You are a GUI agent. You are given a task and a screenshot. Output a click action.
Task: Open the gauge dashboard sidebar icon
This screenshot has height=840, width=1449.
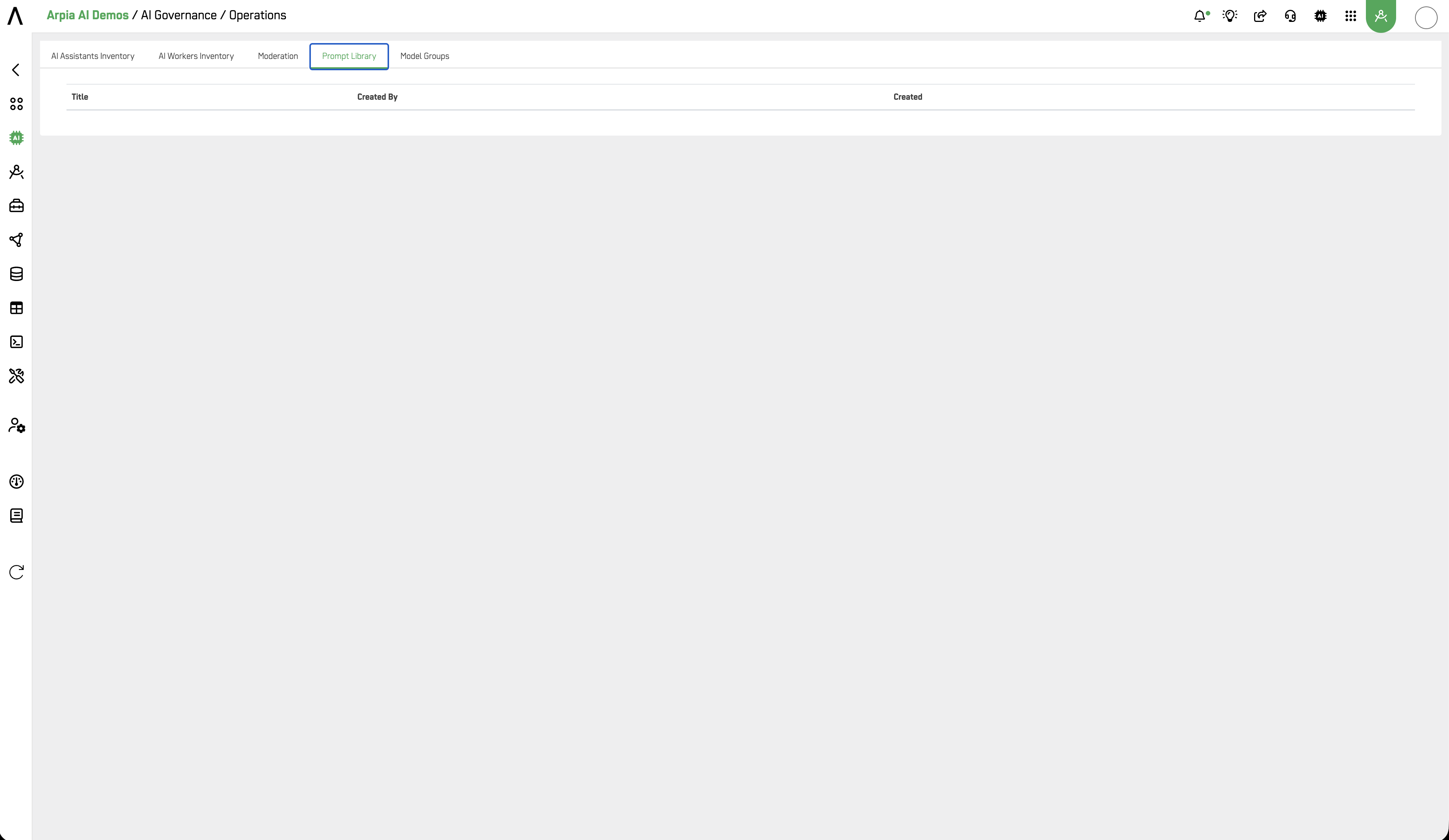16,481
